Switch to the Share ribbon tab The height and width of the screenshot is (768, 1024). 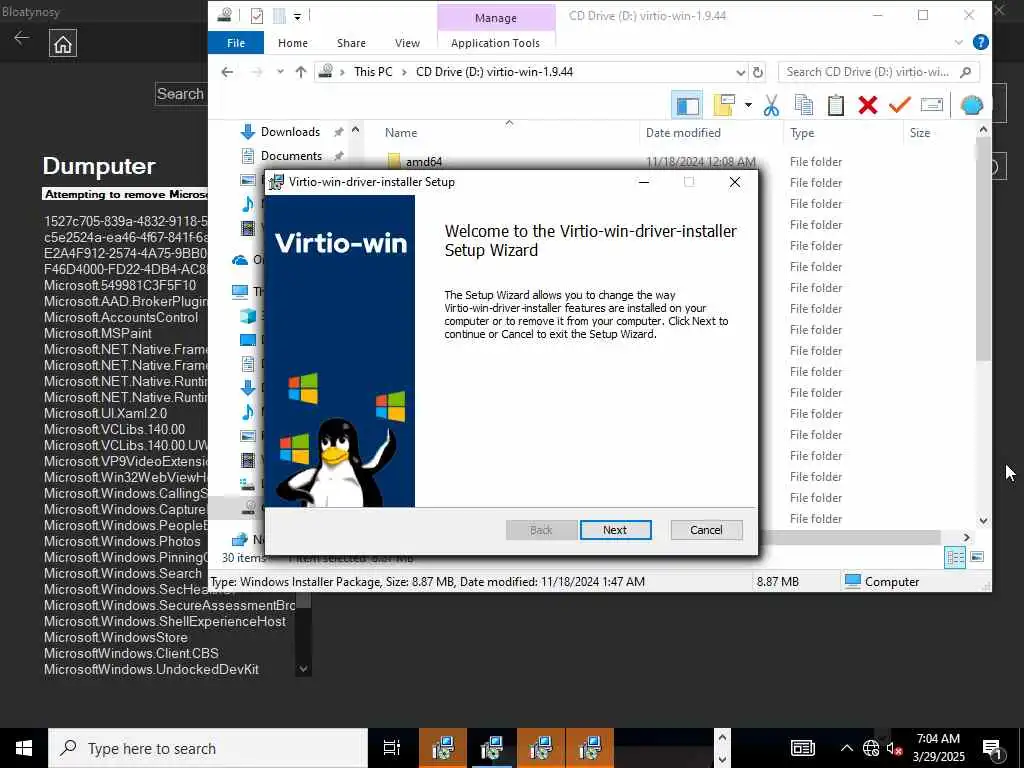tap(351, 43)
